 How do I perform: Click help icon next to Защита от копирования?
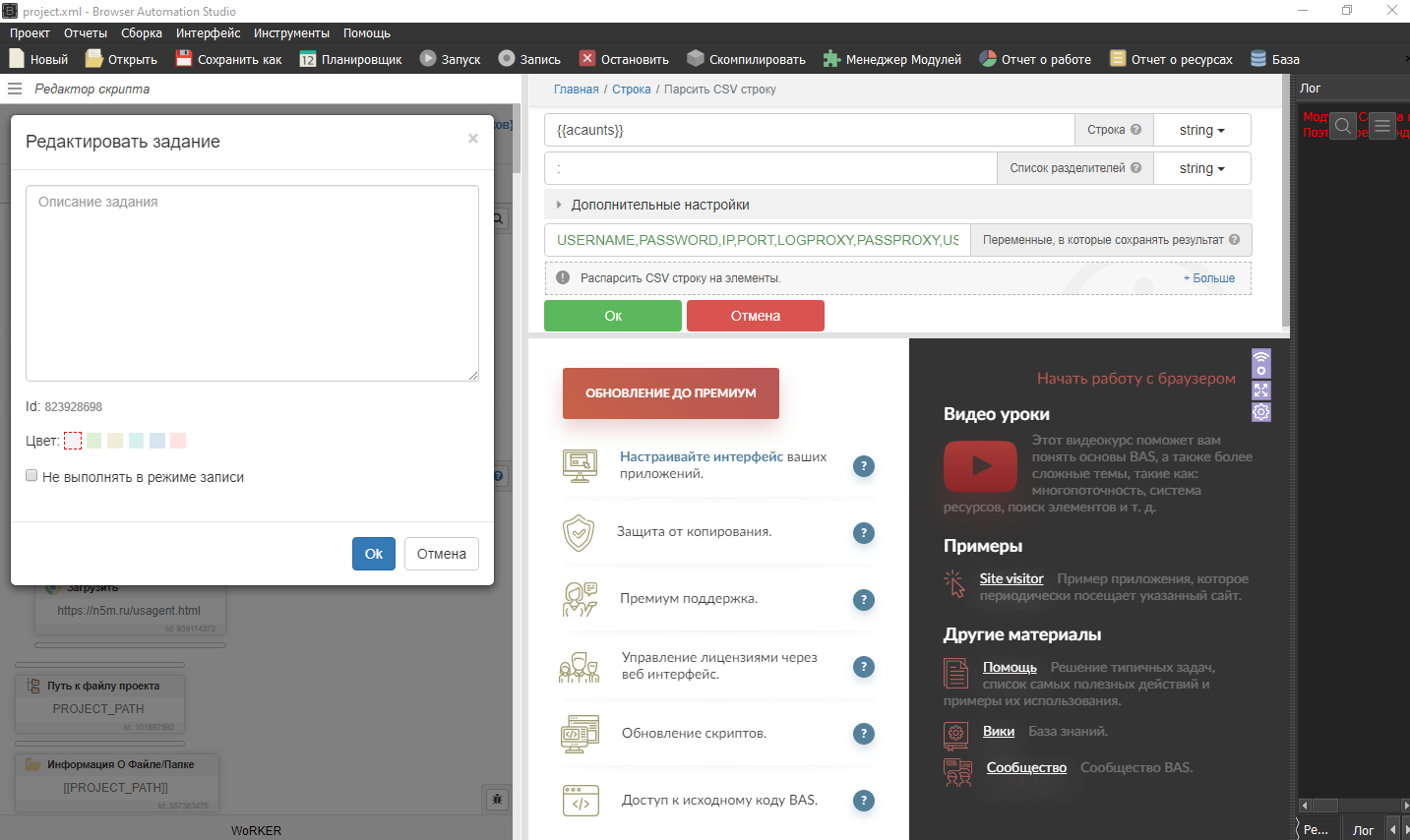[x=863, y=533]
